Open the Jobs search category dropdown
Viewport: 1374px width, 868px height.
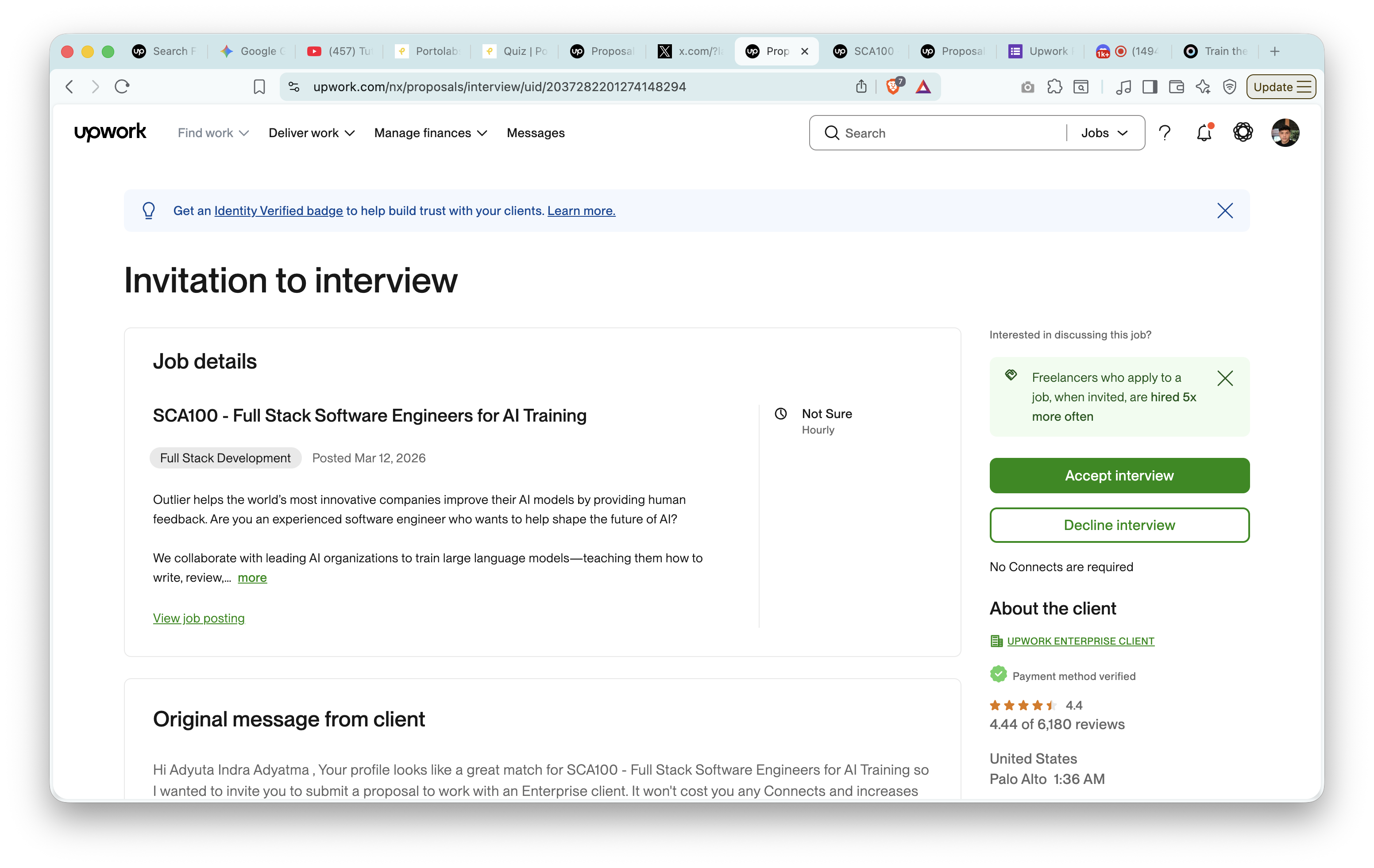click(x=1105, y=133)
